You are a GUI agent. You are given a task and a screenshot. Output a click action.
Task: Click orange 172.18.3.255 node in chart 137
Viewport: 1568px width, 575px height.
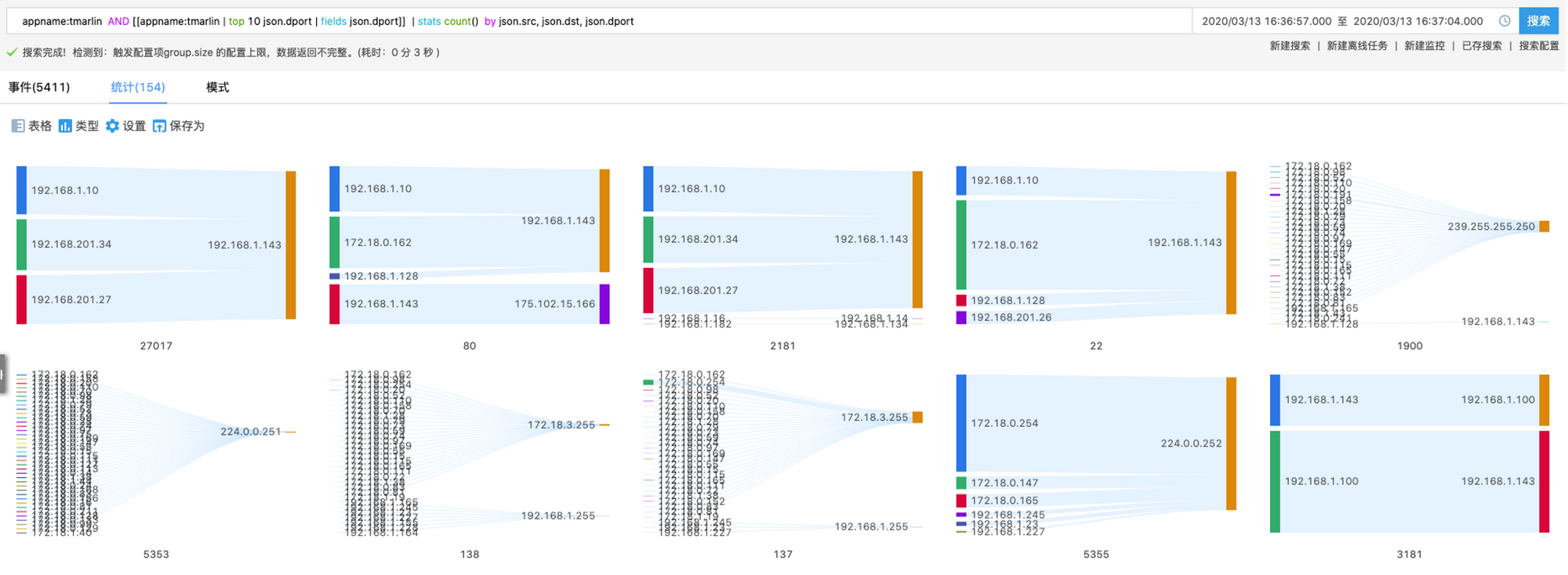(x=917, y=418)
